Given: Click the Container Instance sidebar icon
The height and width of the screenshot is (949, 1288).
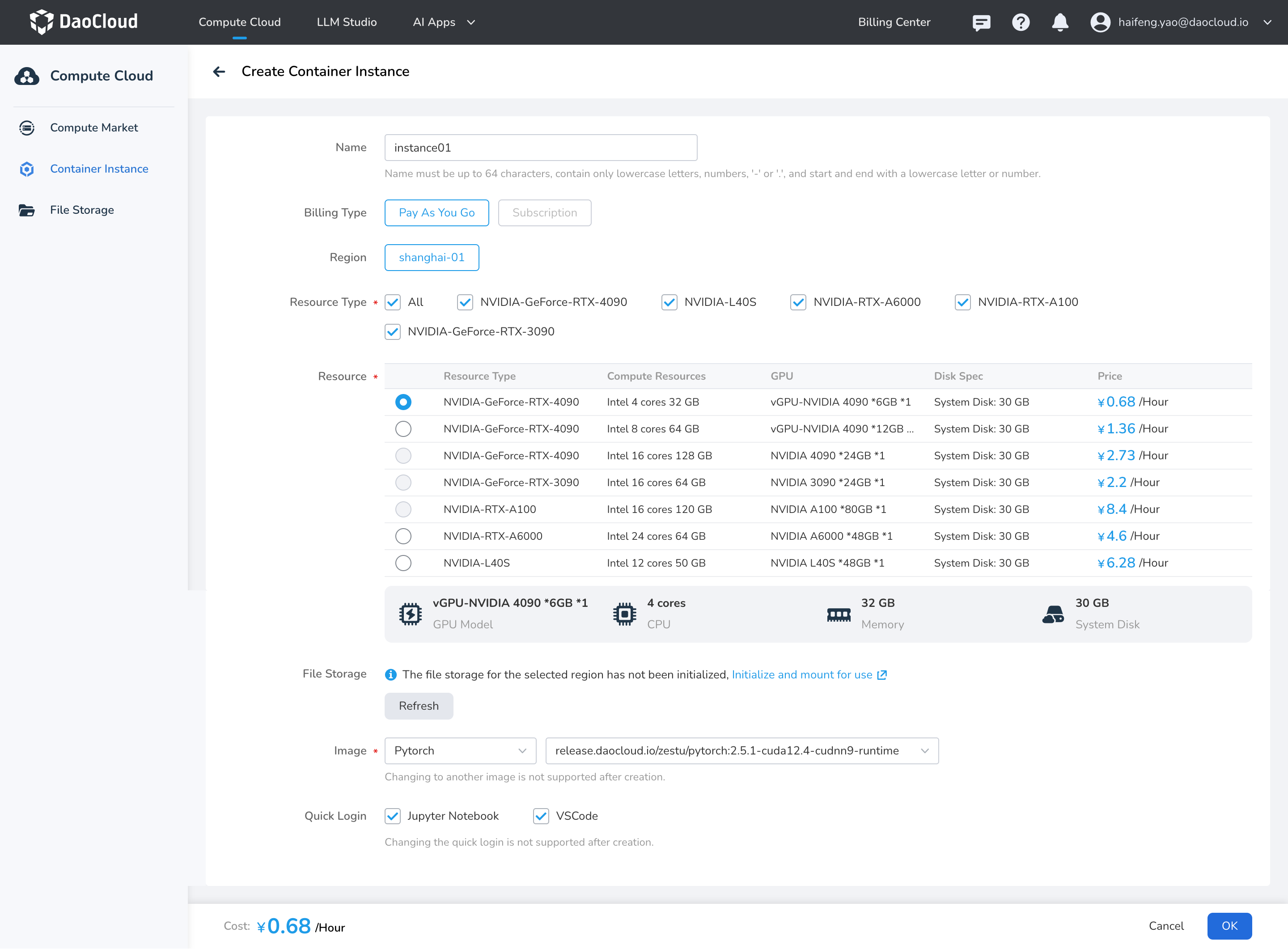Looking at the screenshot, I should coord(26,169).
